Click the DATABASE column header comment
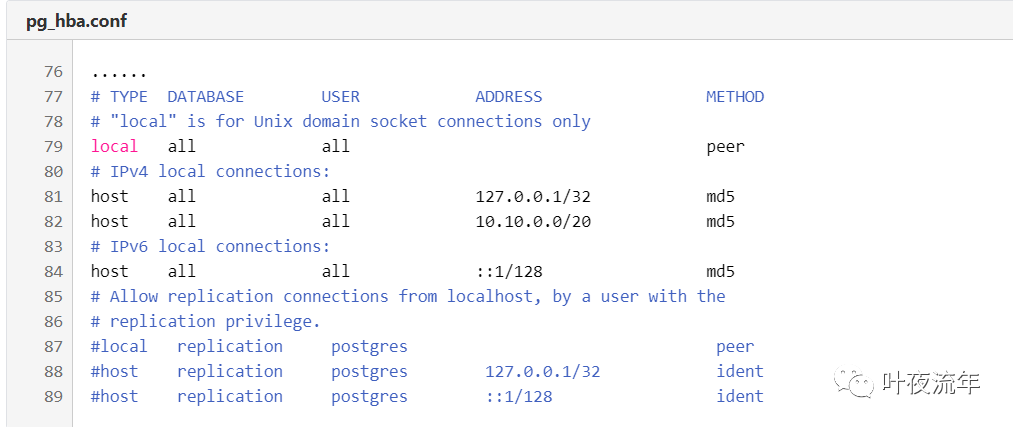1013x427 pixels. click(205, 97)
